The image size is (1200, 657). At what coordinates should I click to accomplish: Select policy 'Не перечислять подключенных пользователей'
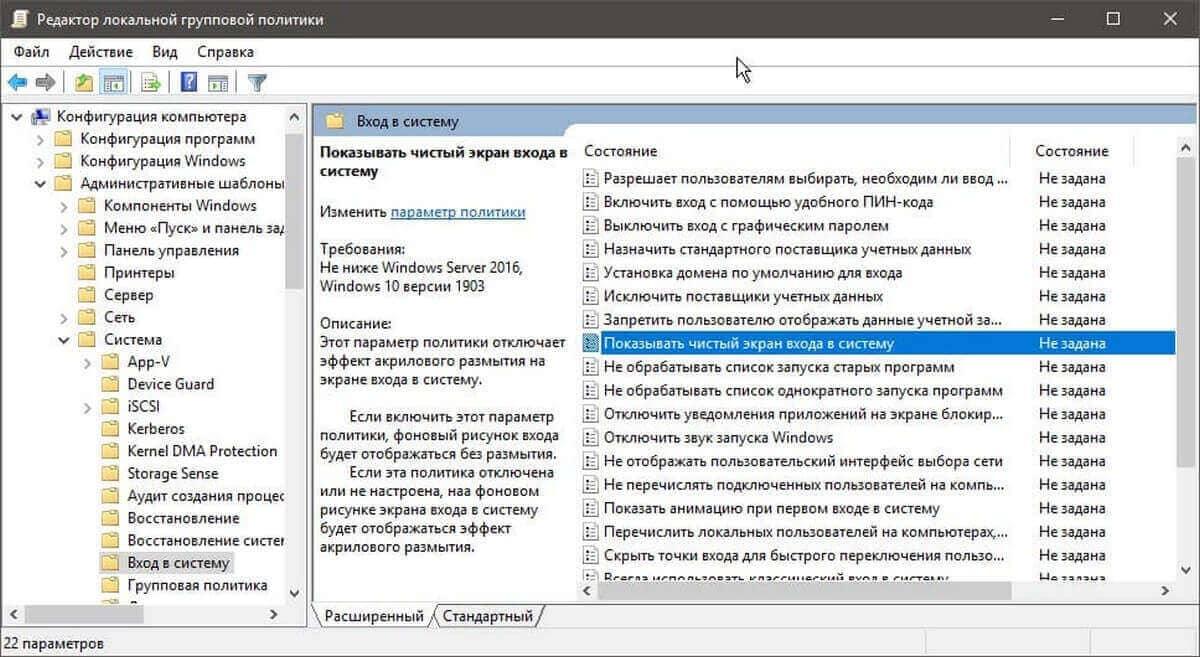[x=805, y=484]
